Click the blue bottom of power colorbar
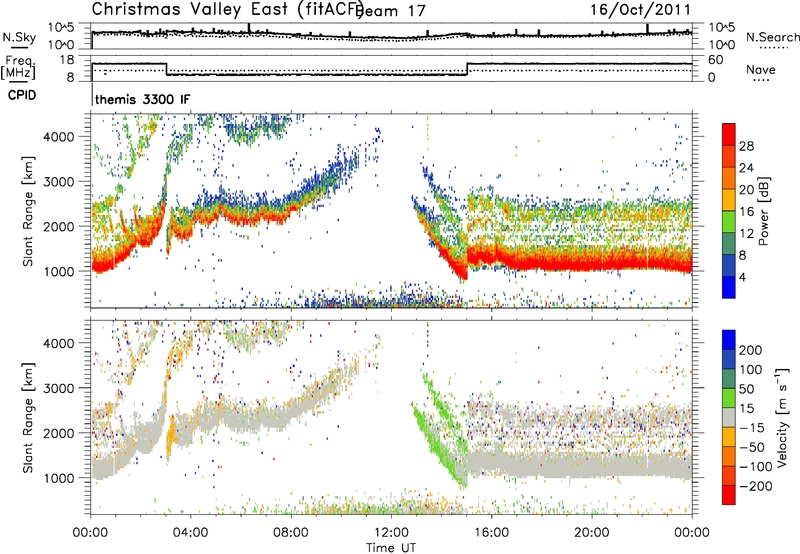The height and width of the screenshot is (554, 800). pyautogui.click(x=729, y=287)
